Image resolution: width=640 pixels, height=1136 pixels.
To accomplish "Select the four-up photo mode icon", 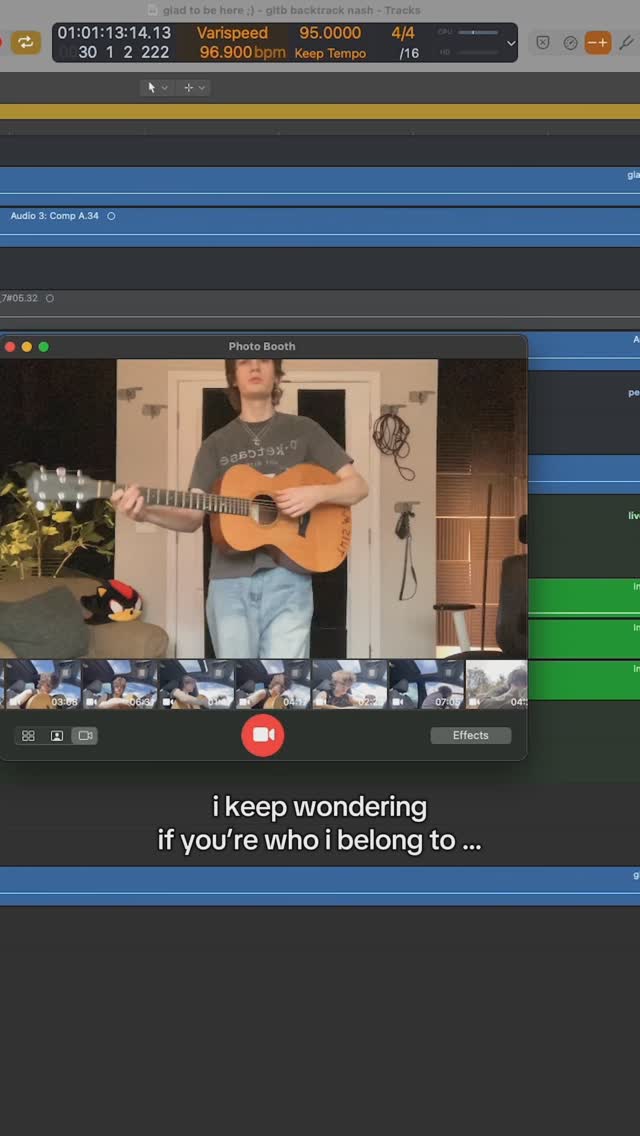I will point(28,736).
